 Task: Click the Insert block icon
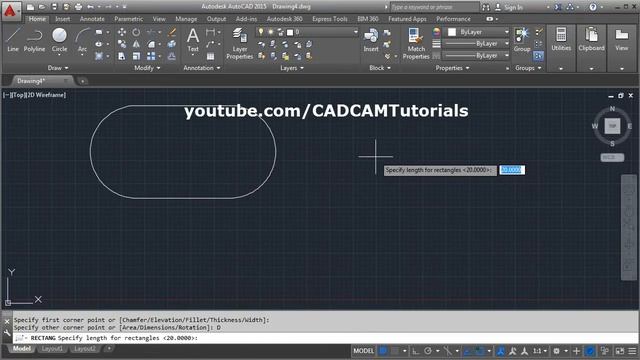click(371, 40)
